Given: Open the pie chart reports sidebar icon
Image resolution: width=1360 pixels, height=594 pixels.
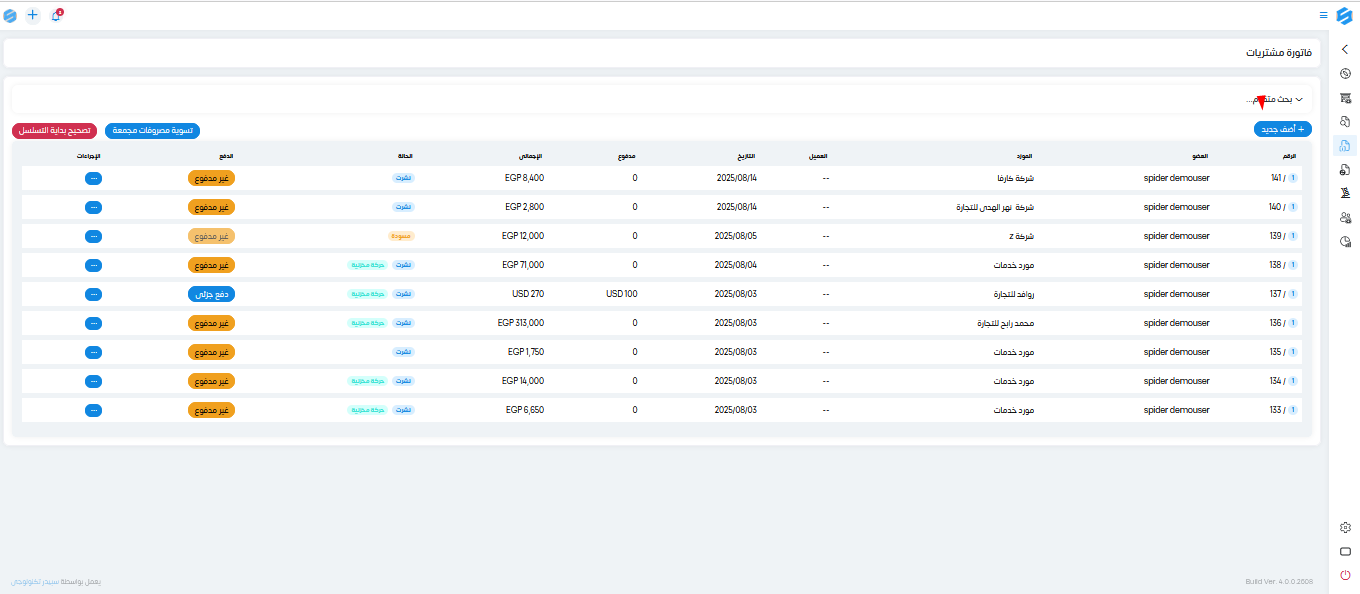Looking at the screenshot, I should pyautogui.click(x=1345, y=242).
